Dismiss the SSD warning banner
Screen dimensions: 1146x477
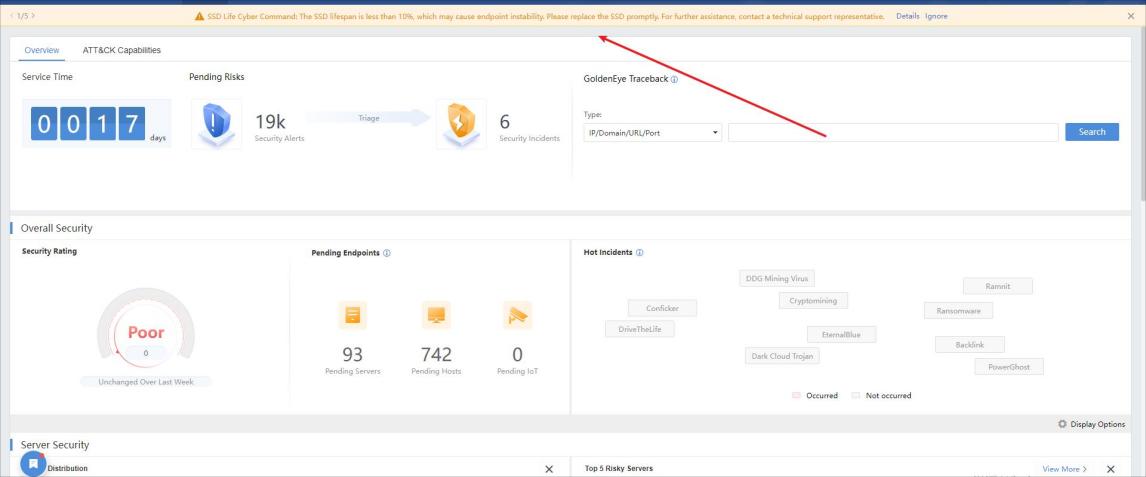1131,15
